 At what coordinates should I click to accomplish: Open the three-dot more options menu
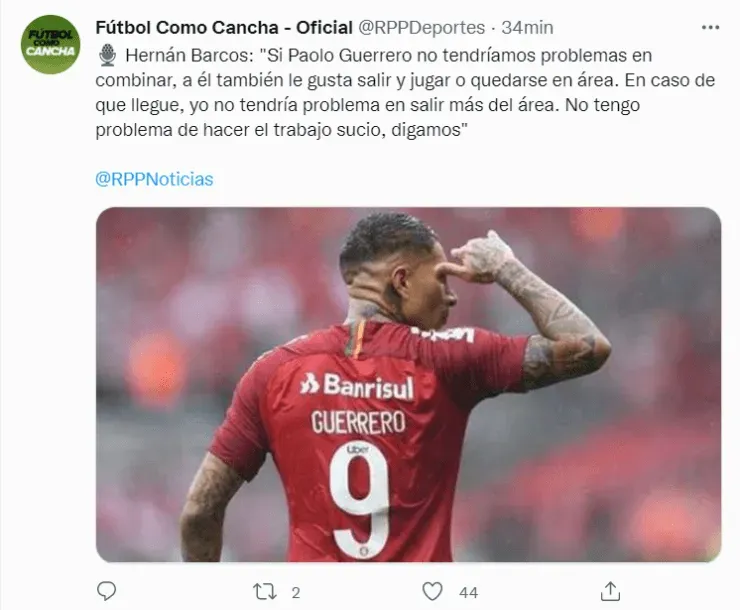pyautogui.click(x=710, y=27)
